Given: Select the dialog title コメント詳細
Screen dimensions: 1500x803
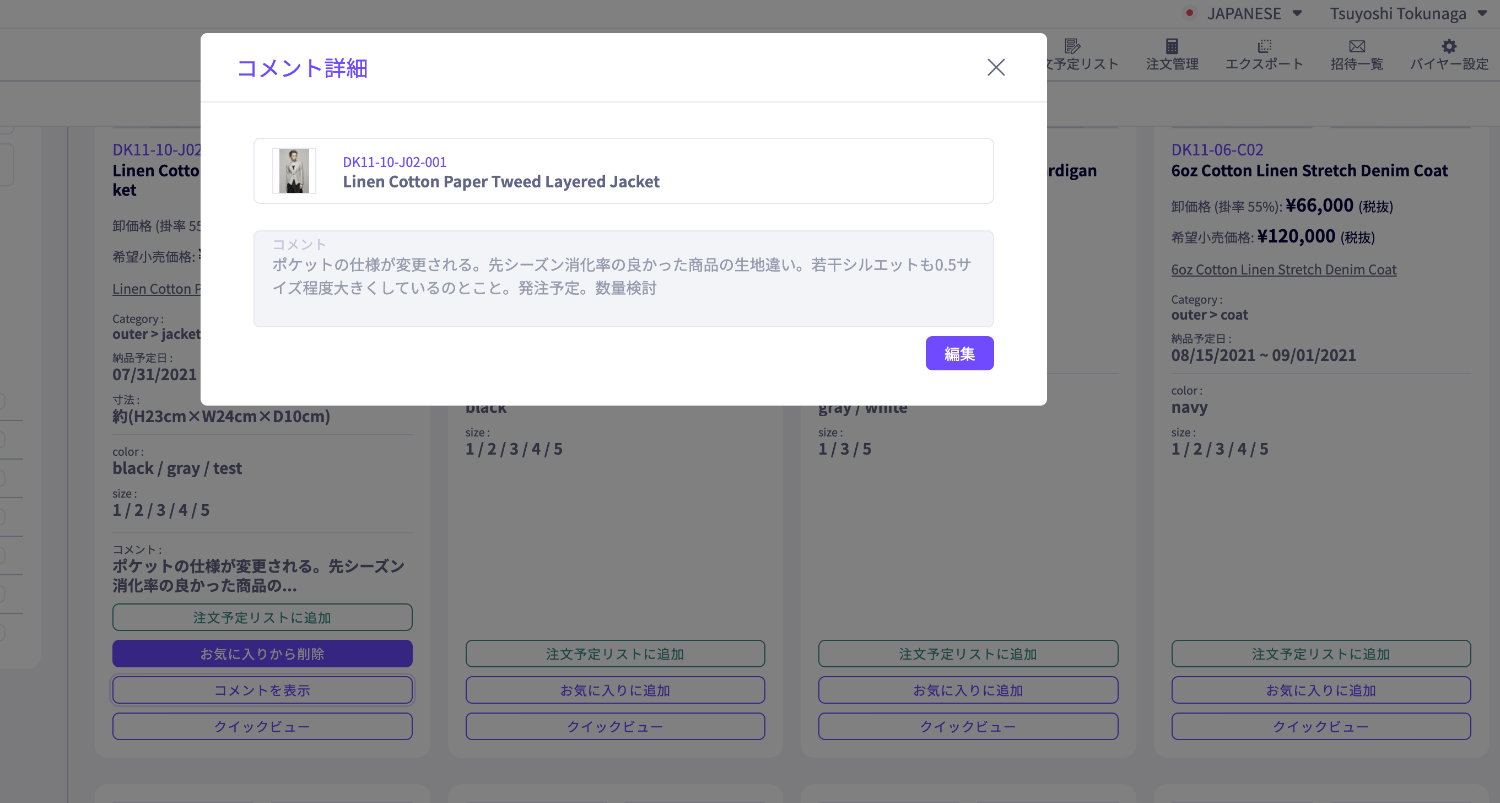Looking at the screenshot, I should [x=302, y=68].
